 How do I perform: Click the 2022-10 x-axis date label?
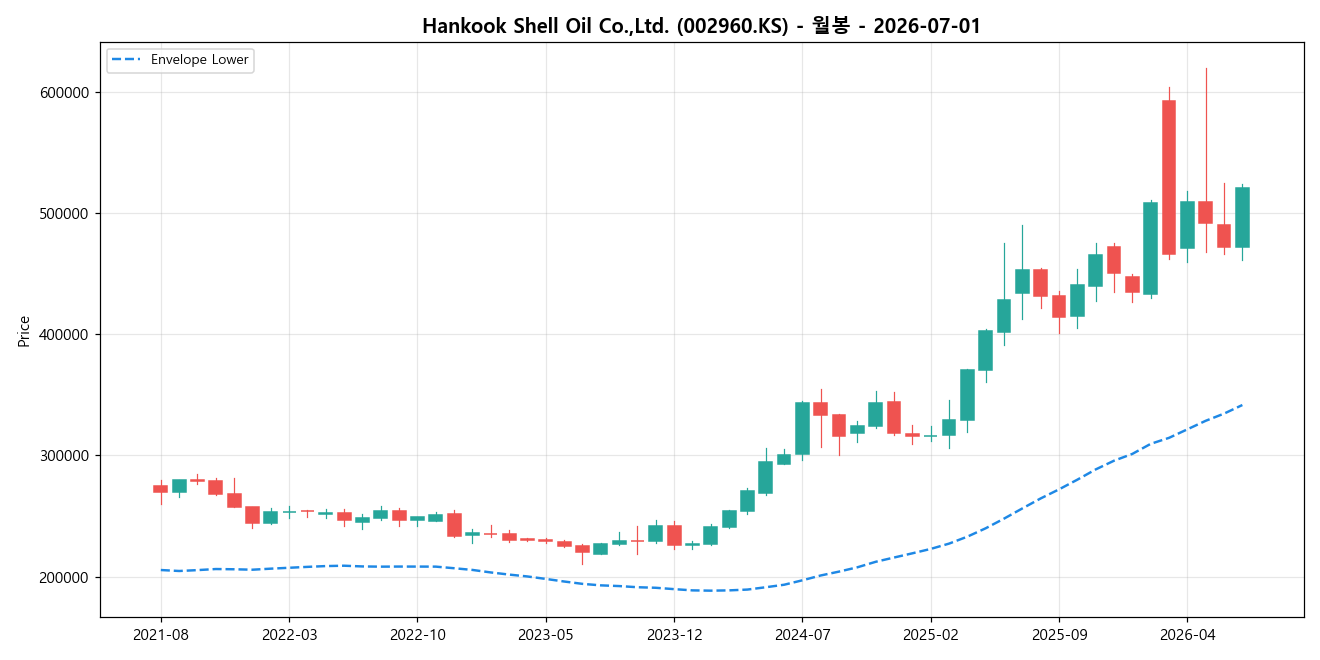pyautogui.click(x=417, y=635)
